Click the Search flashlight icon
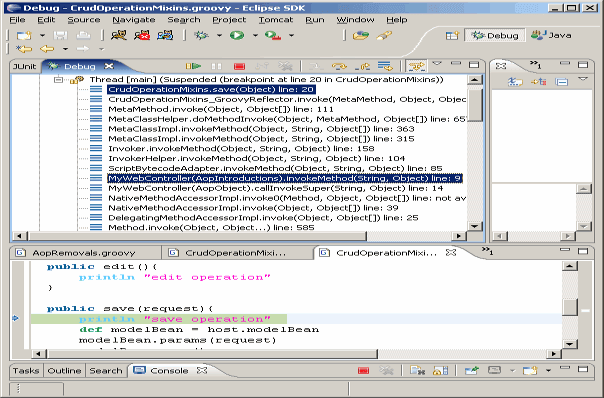 pyautogui.click(x=384, y=35)
